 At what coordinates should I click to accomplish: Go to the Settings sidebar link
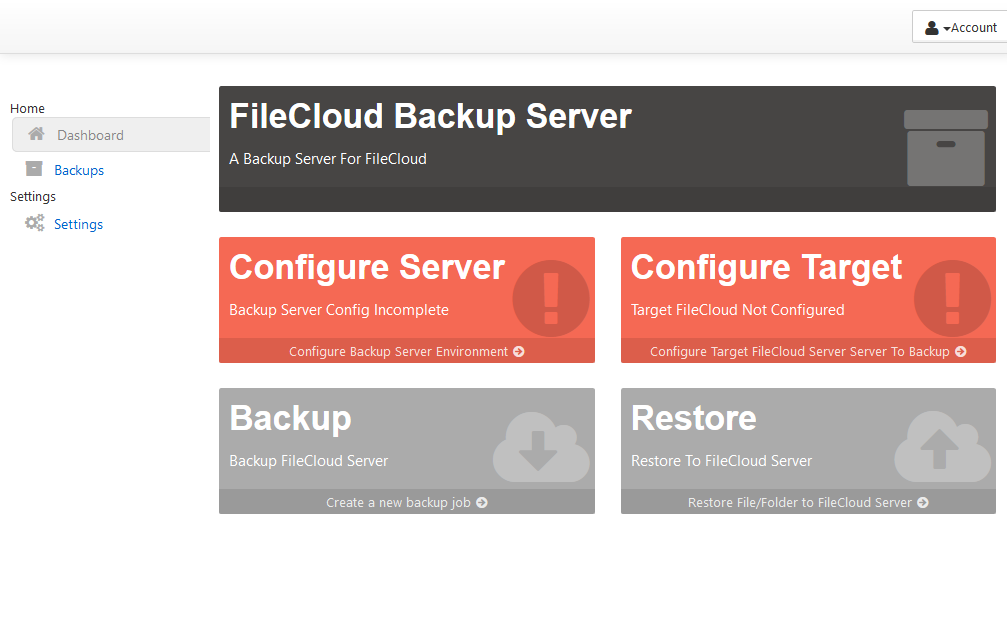pyautogui.click(x=78, y=224)
